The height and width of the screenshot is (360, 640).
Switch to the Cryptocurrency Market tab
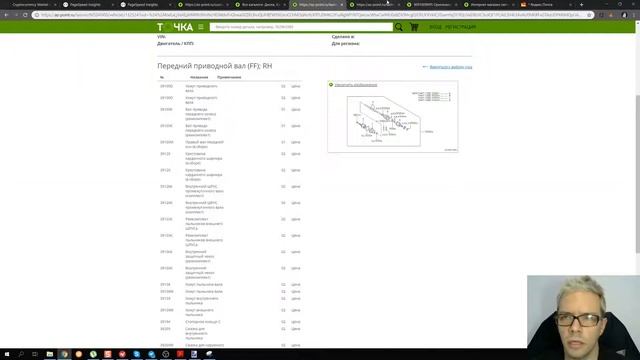pyautogui.click(x=31, y=4)
